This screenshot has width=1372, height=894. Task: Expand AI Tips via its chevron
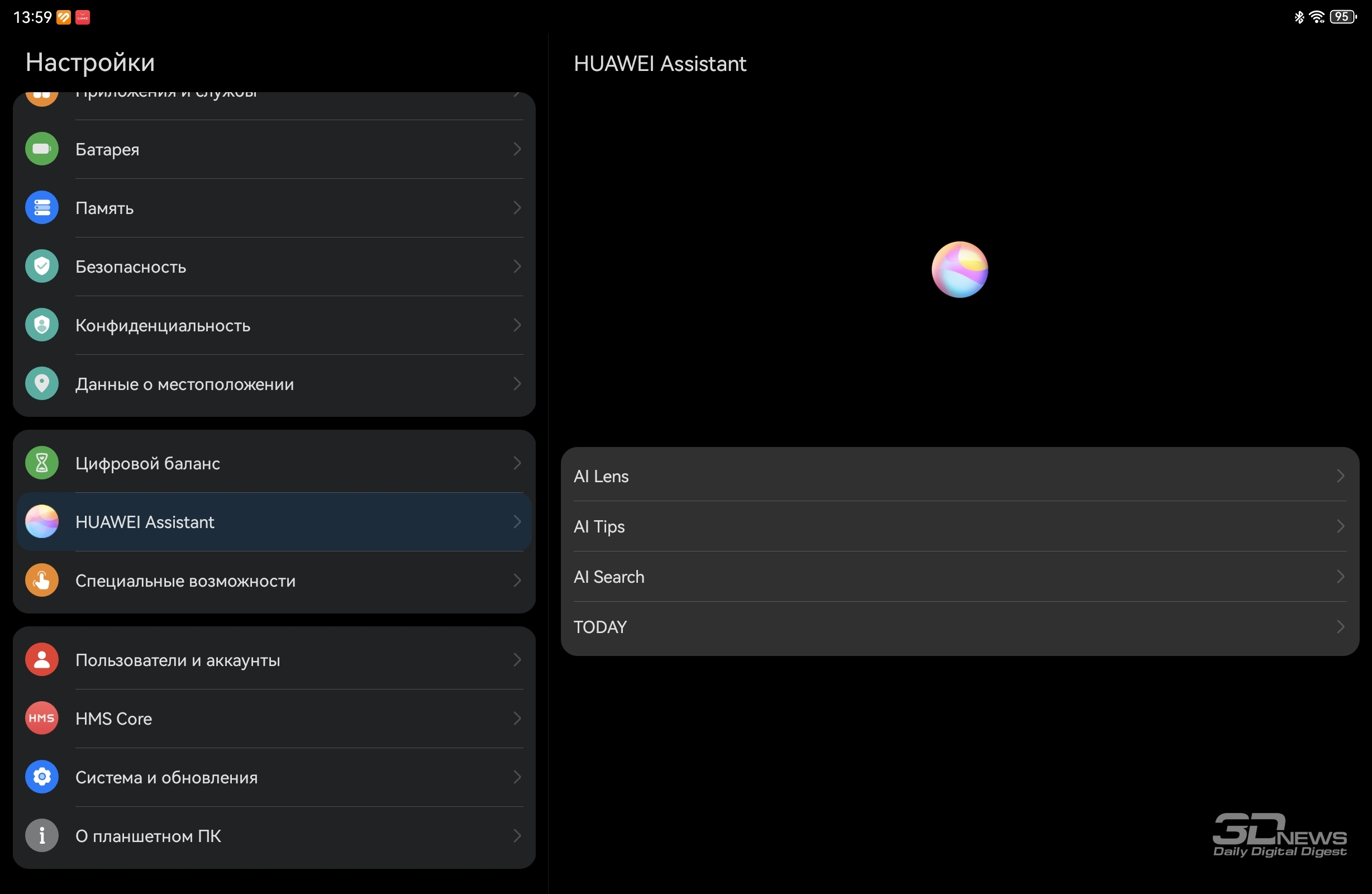(1340, 526)
